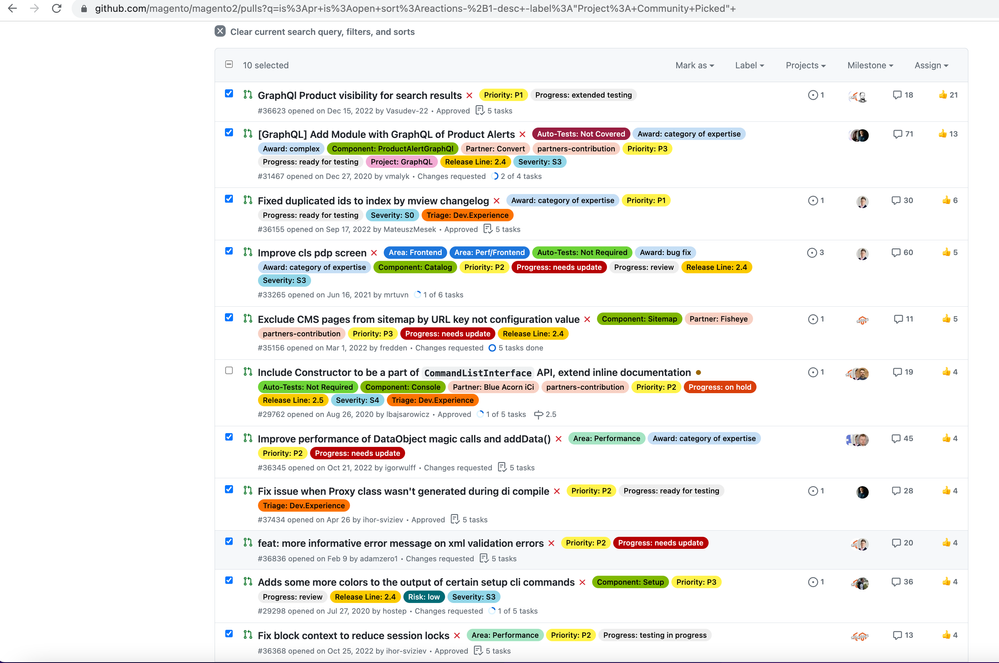This screenshot has height=663, width=999.
Task: Click thumbs-up icon on Add Module GraphQL PR
Action: pyautogui.click(x=942, y=134)
